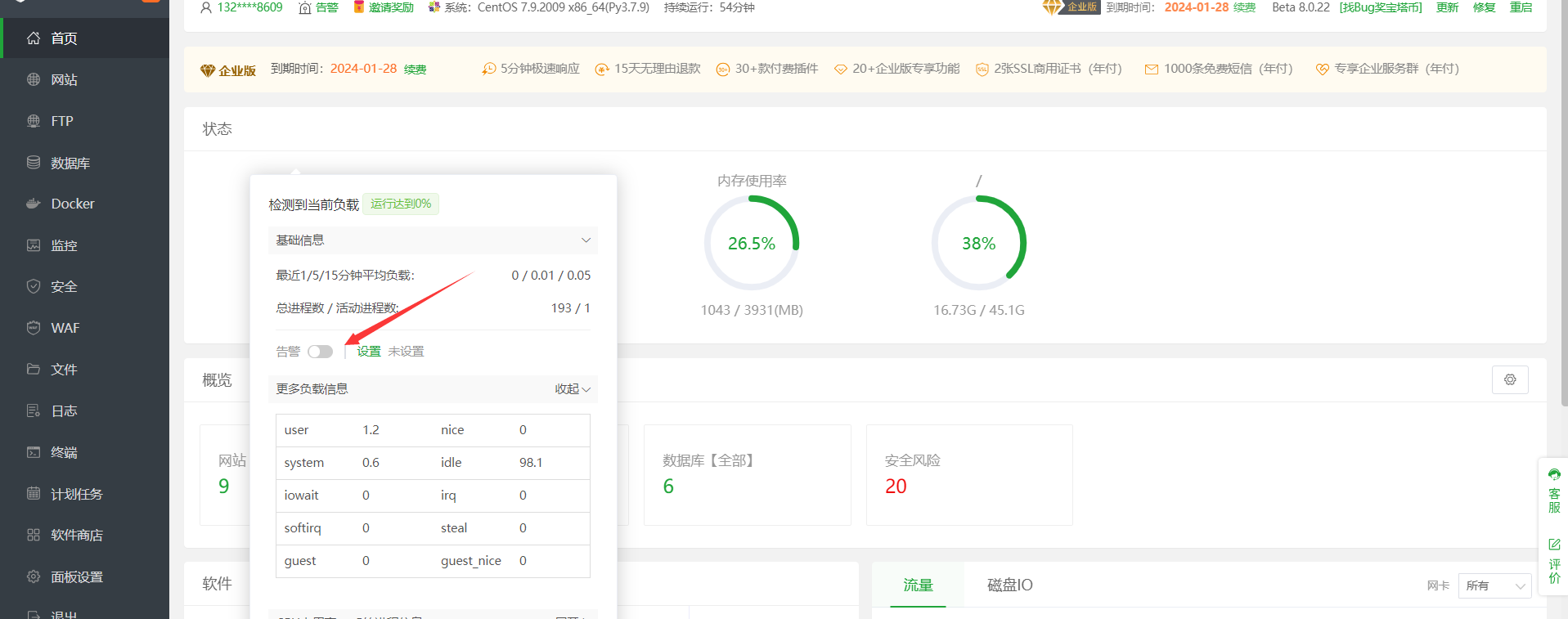Open the 客服 headset icon
1568x619 pixels.
1554,474
